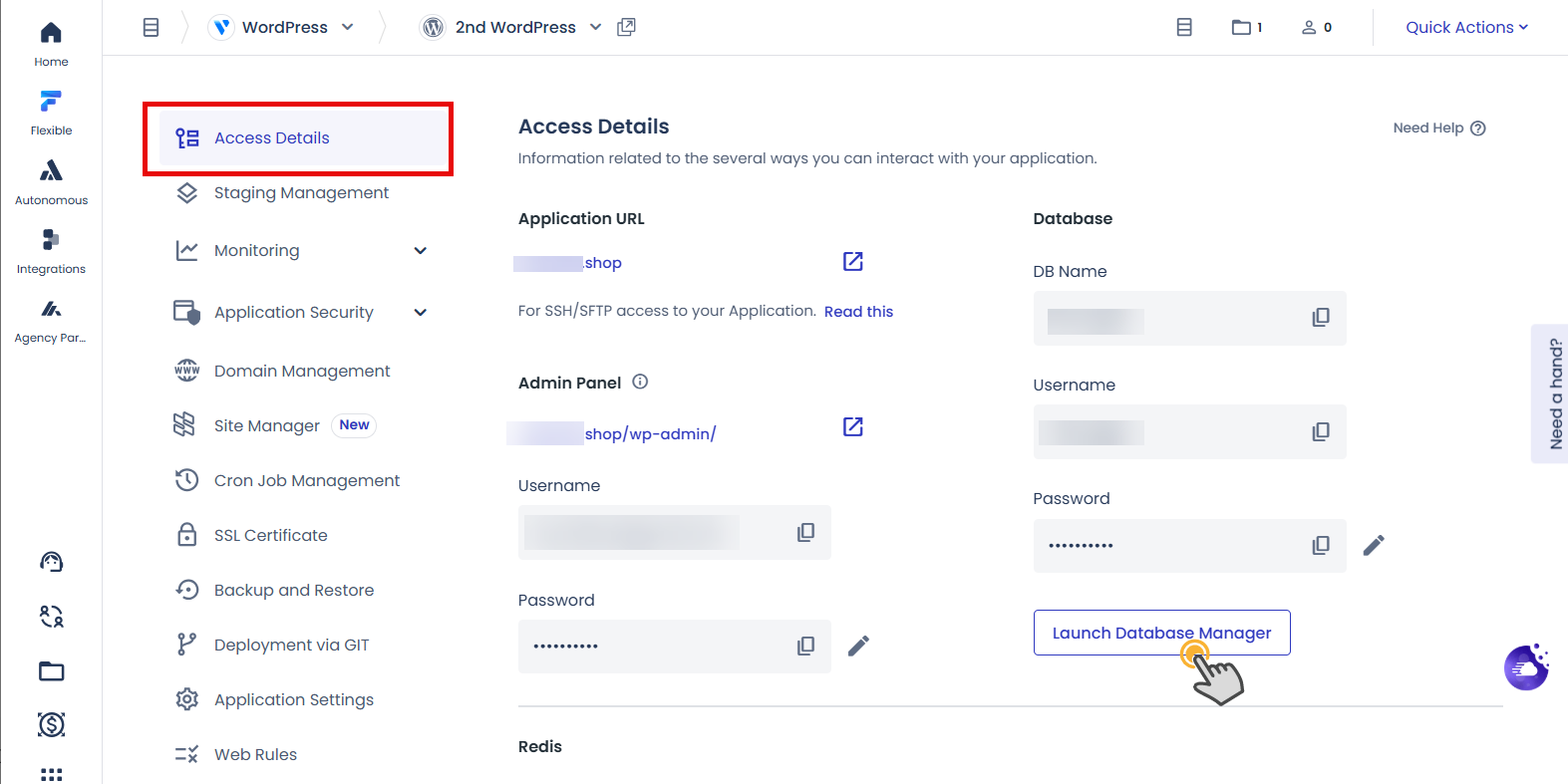Viewport: 1568px width, 784px height.
Task: Copy the Admin Panel password
Action: click(x=805, y=647)
